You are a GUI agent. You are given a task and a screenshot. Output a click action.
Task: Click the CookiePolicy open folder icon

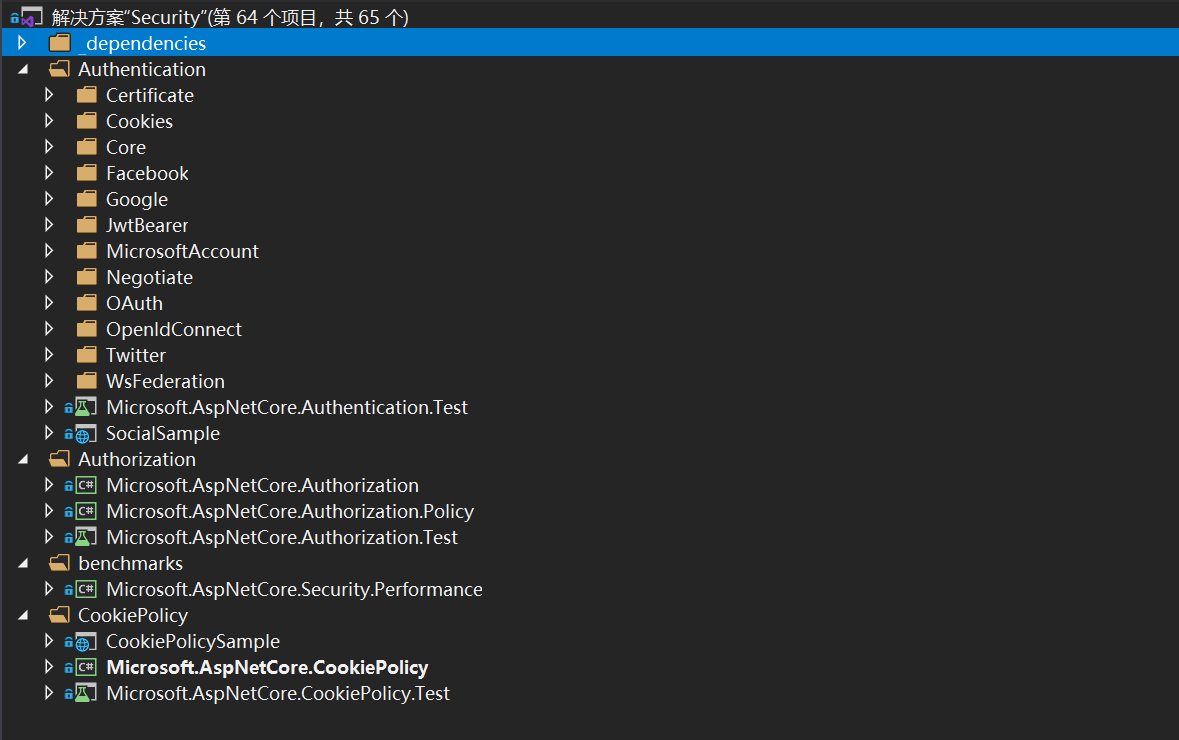(x=59, y=615)
